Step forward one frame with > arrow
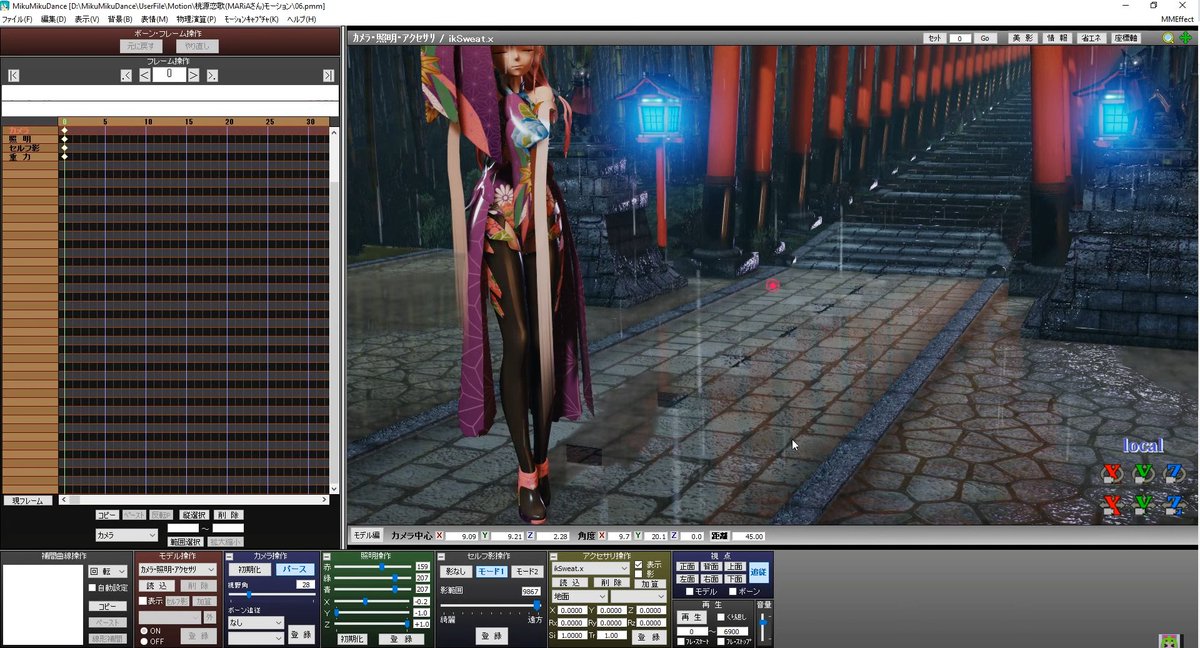Image resolution: width=1200 pixels, height=648 pixels. 194,75
